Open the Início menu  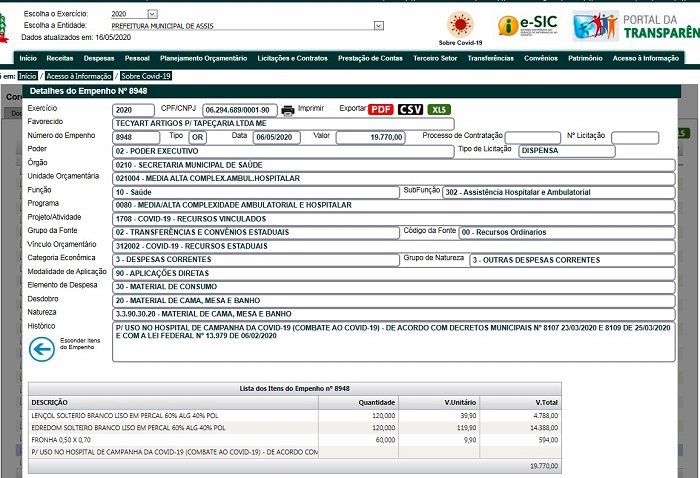pos(28,58)
